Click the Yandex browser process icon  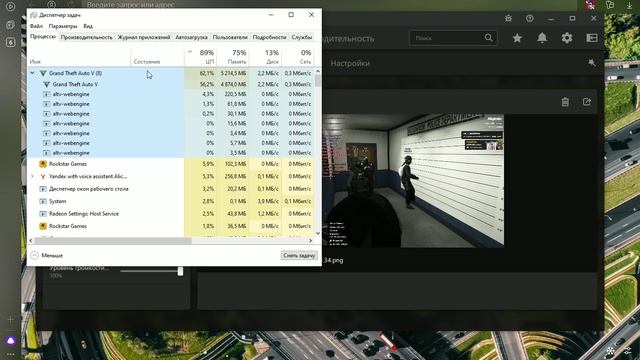click(42, 176)
